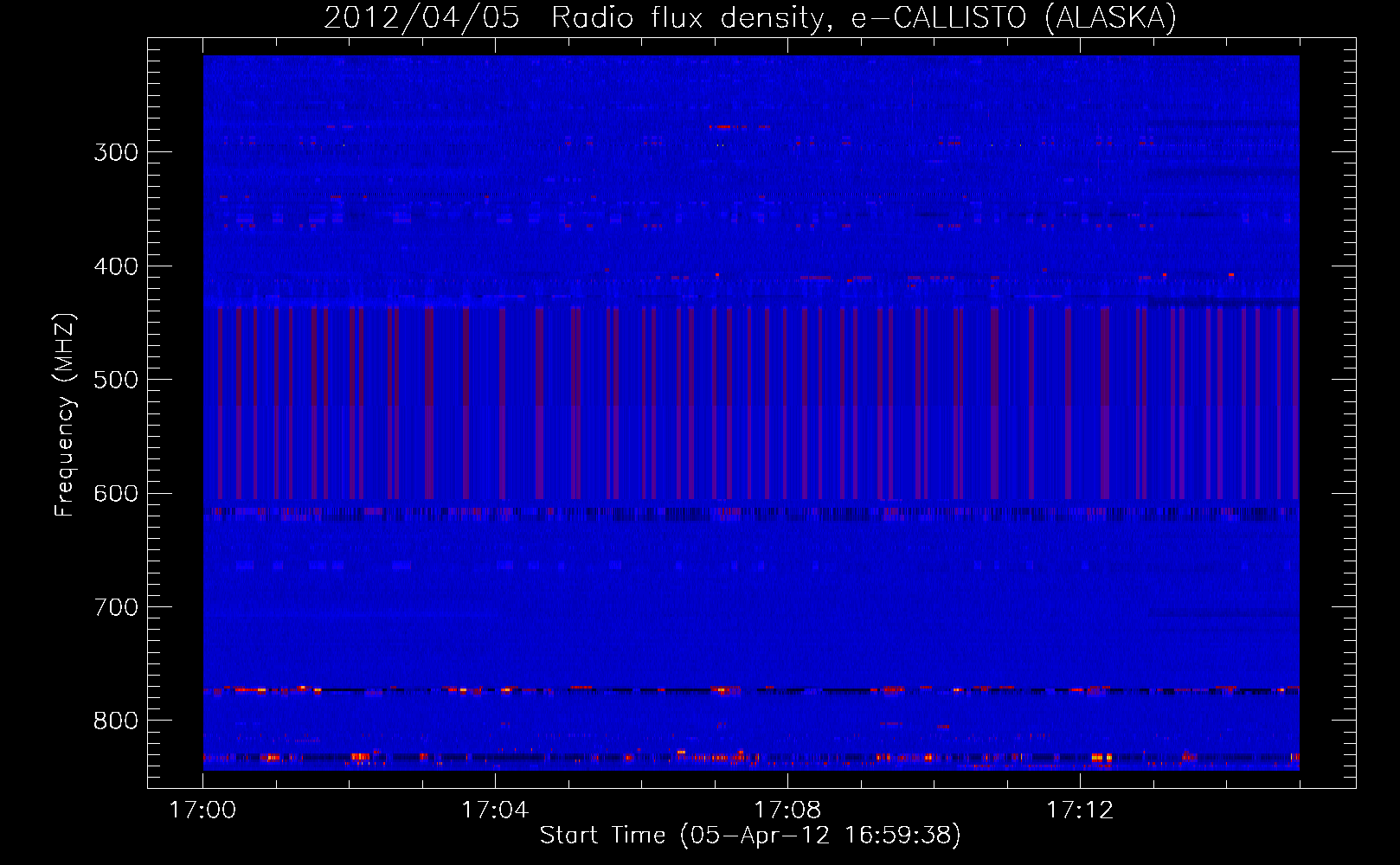Click the 400 frequency tick label
The image size is (1400, 865).
(x=116, y=266)
